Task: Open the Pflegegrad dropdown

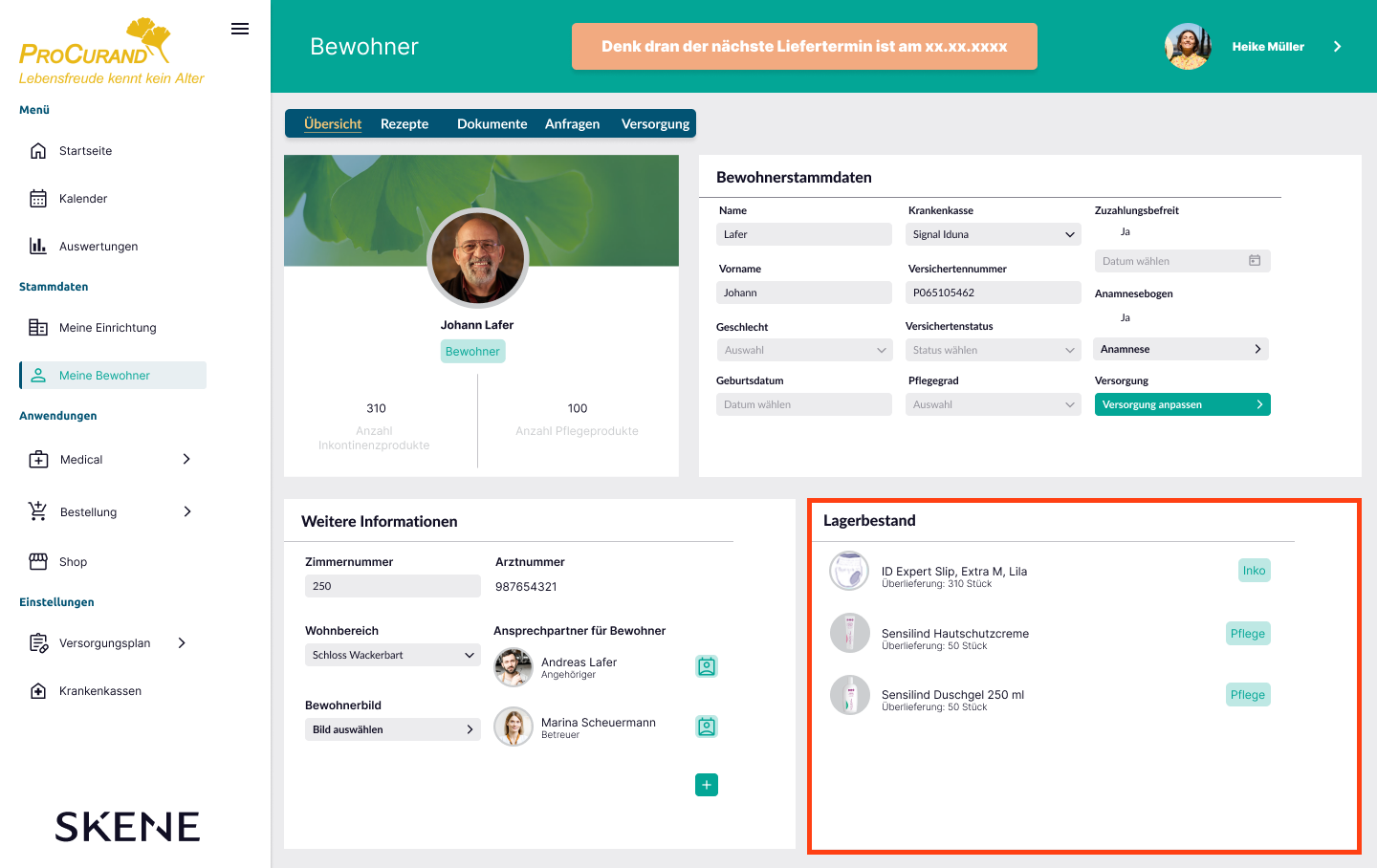Action: click(x=993, y=404)
